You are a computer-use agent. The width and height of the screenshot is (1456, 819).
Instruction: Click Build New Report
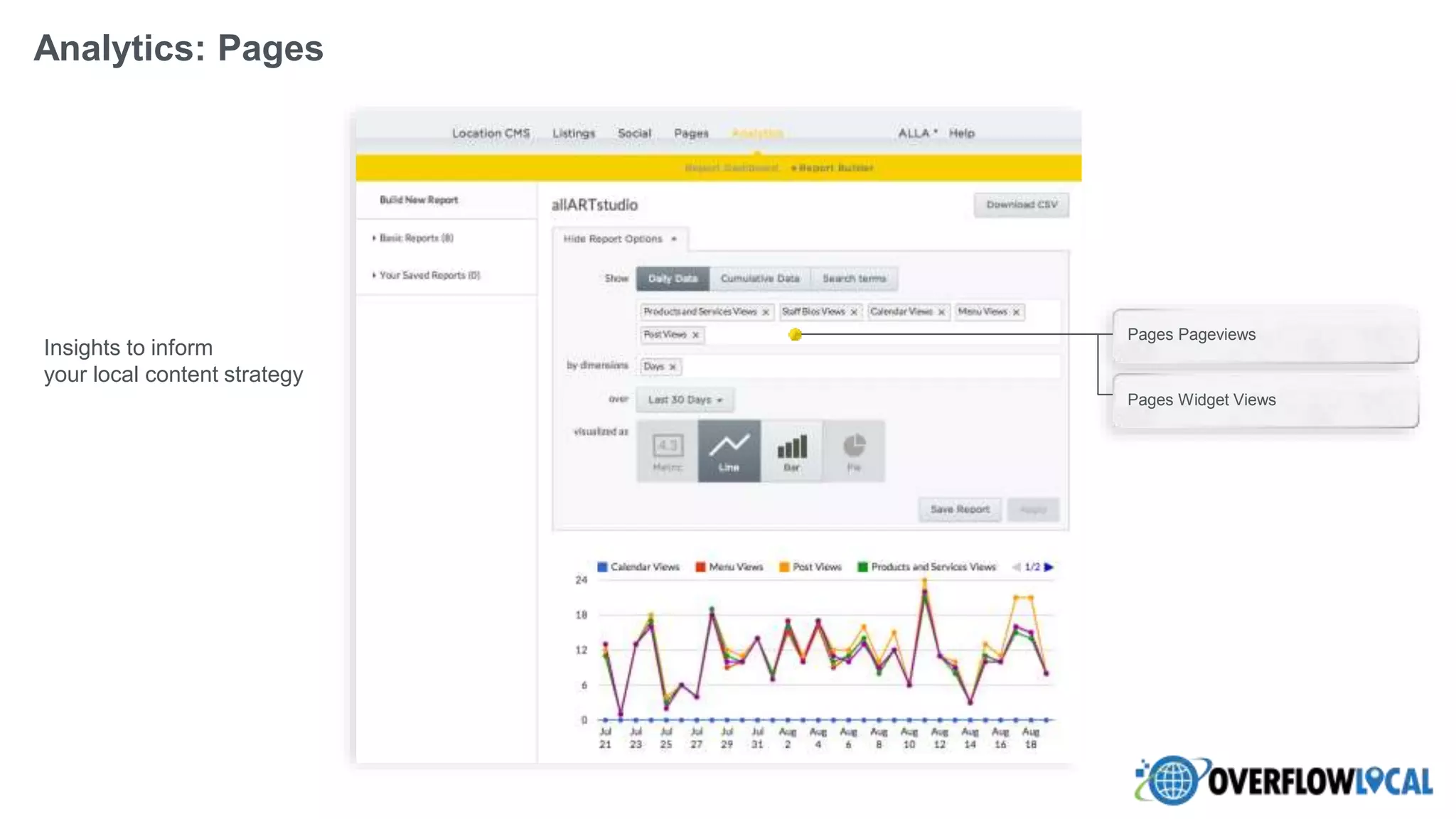pos(419,200)
